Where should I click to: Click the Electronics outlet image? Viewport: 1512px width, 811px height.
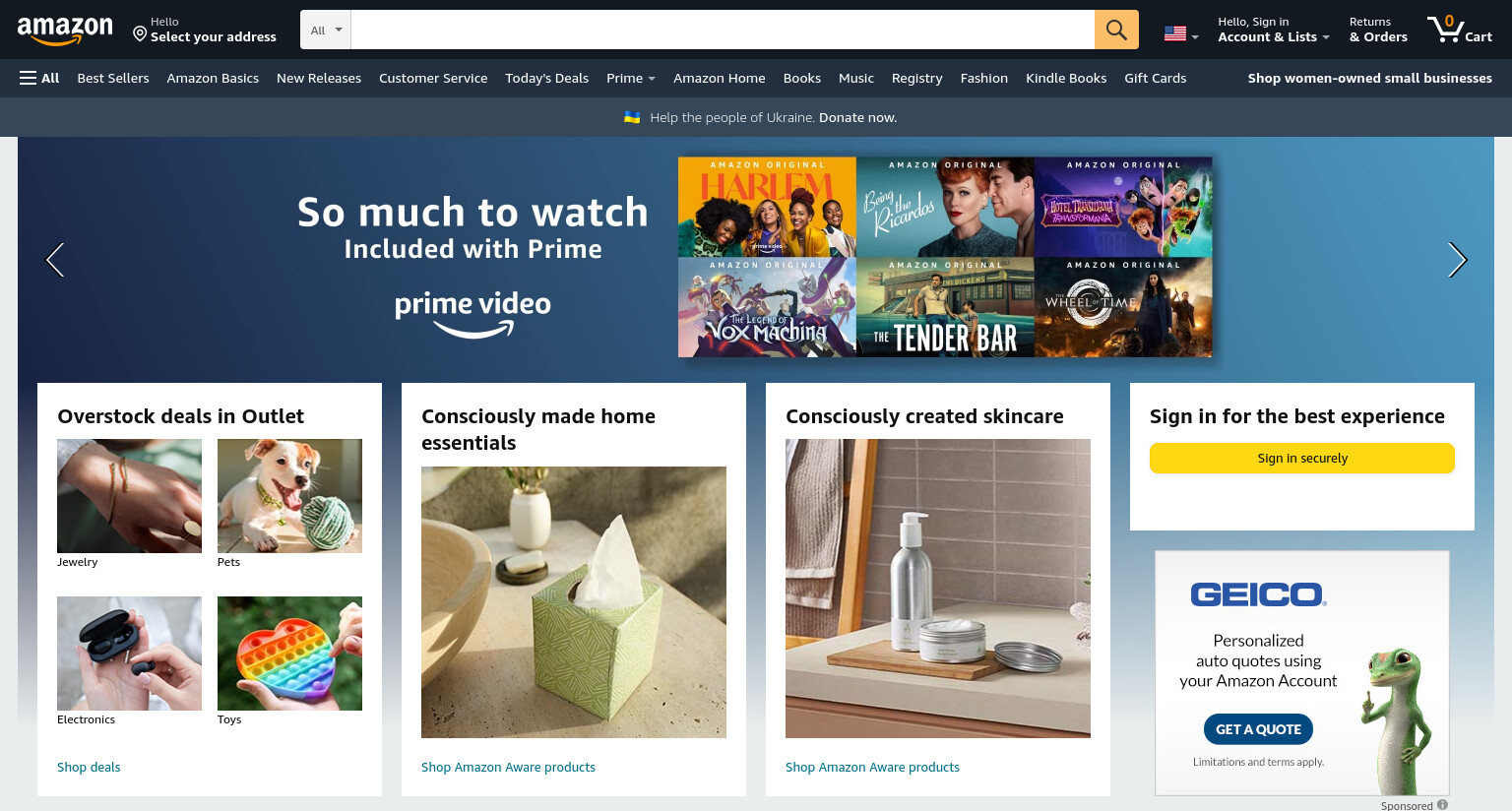(129, 654)
